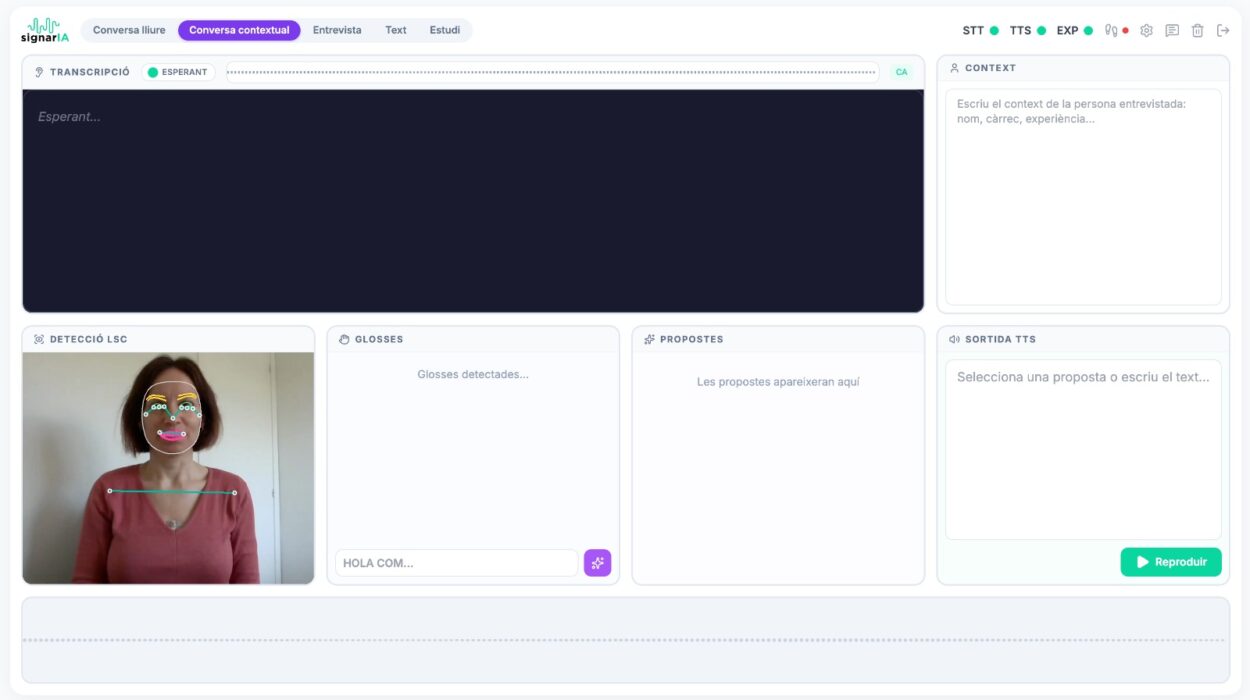Open settings with the gear icon
Screen dimensions: 1250x700
1146,30
